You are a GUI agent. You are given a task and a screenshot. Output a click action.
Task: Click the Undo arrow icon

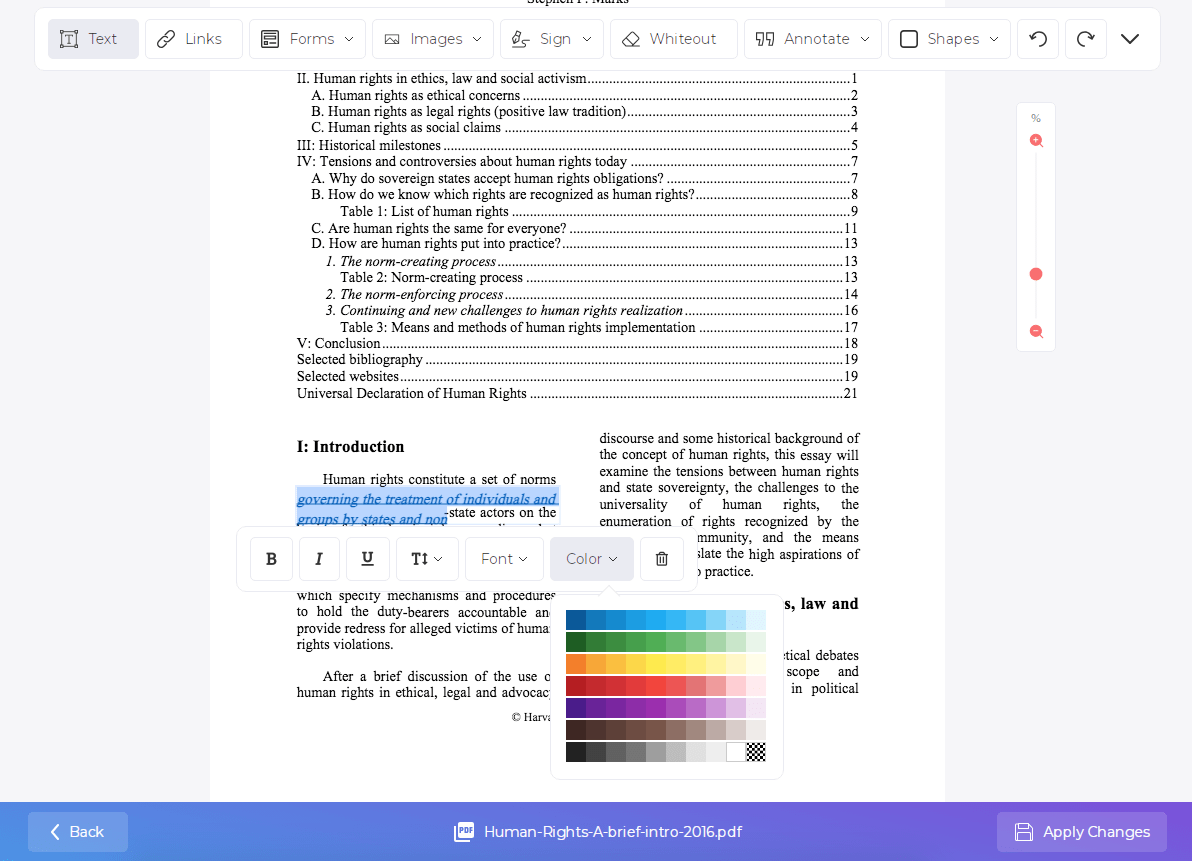point(1038,39)
